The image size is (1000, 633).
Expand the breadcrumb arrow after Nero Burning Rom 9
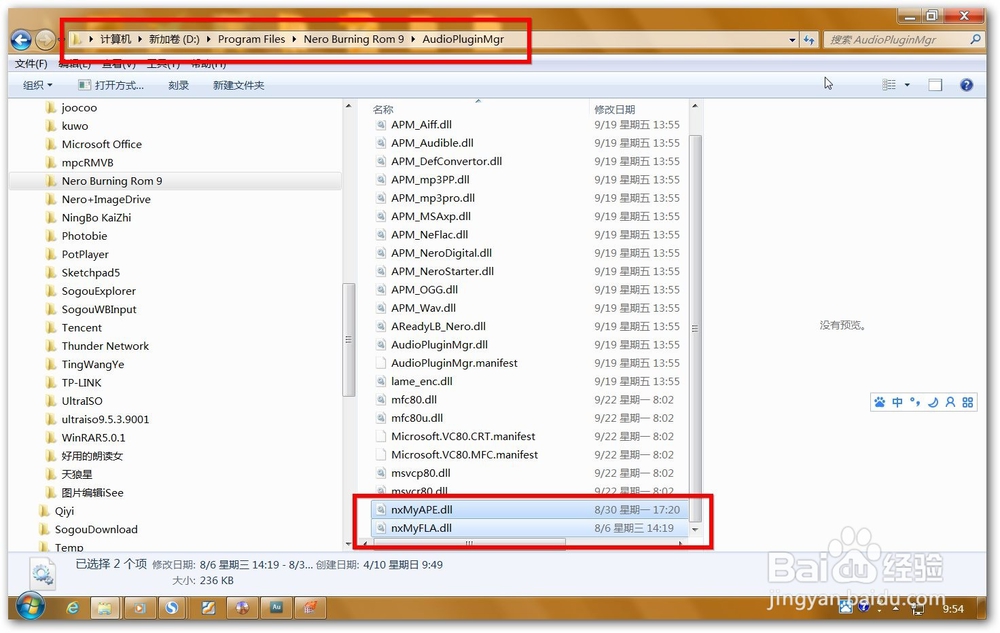point(413,40)
